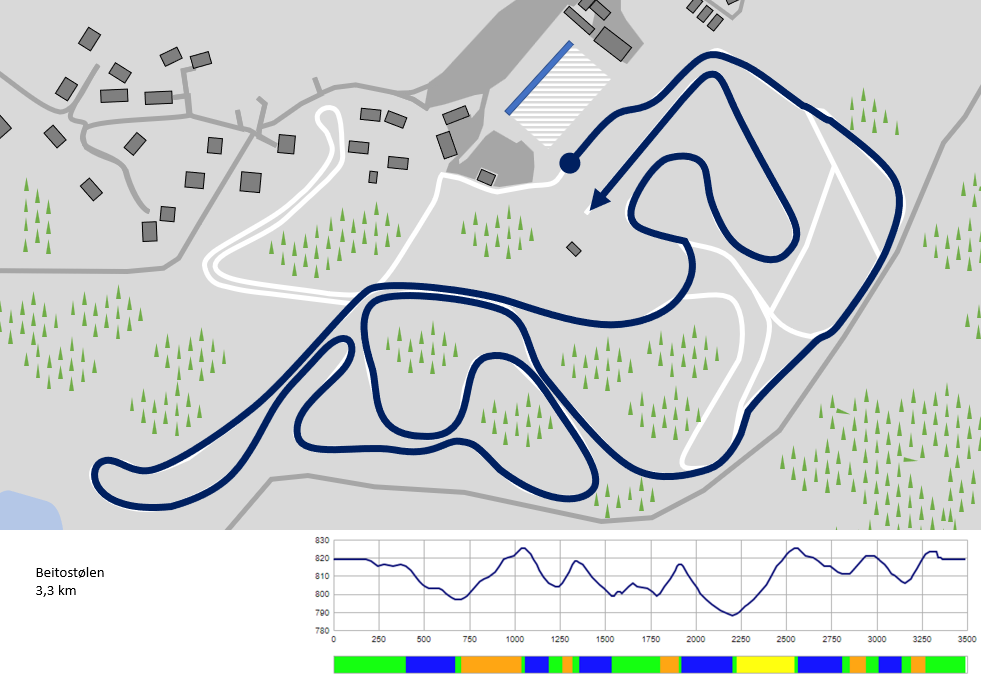Click the 3250 distance axis label
The height and width of the screenshot is (681, 981).
pyautogui.click(x=922, y=639)
